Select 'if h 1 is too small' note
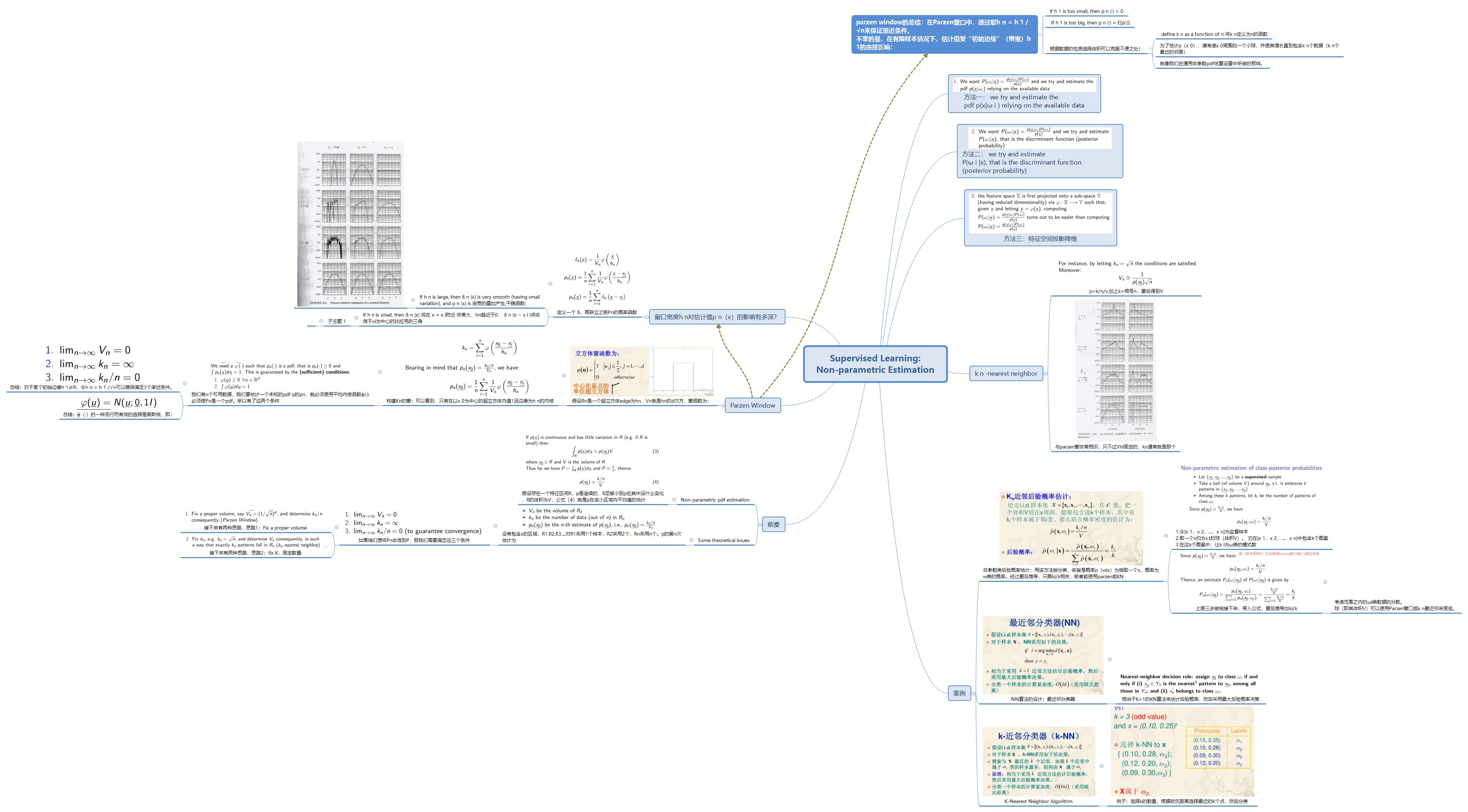 (1086, 11)
